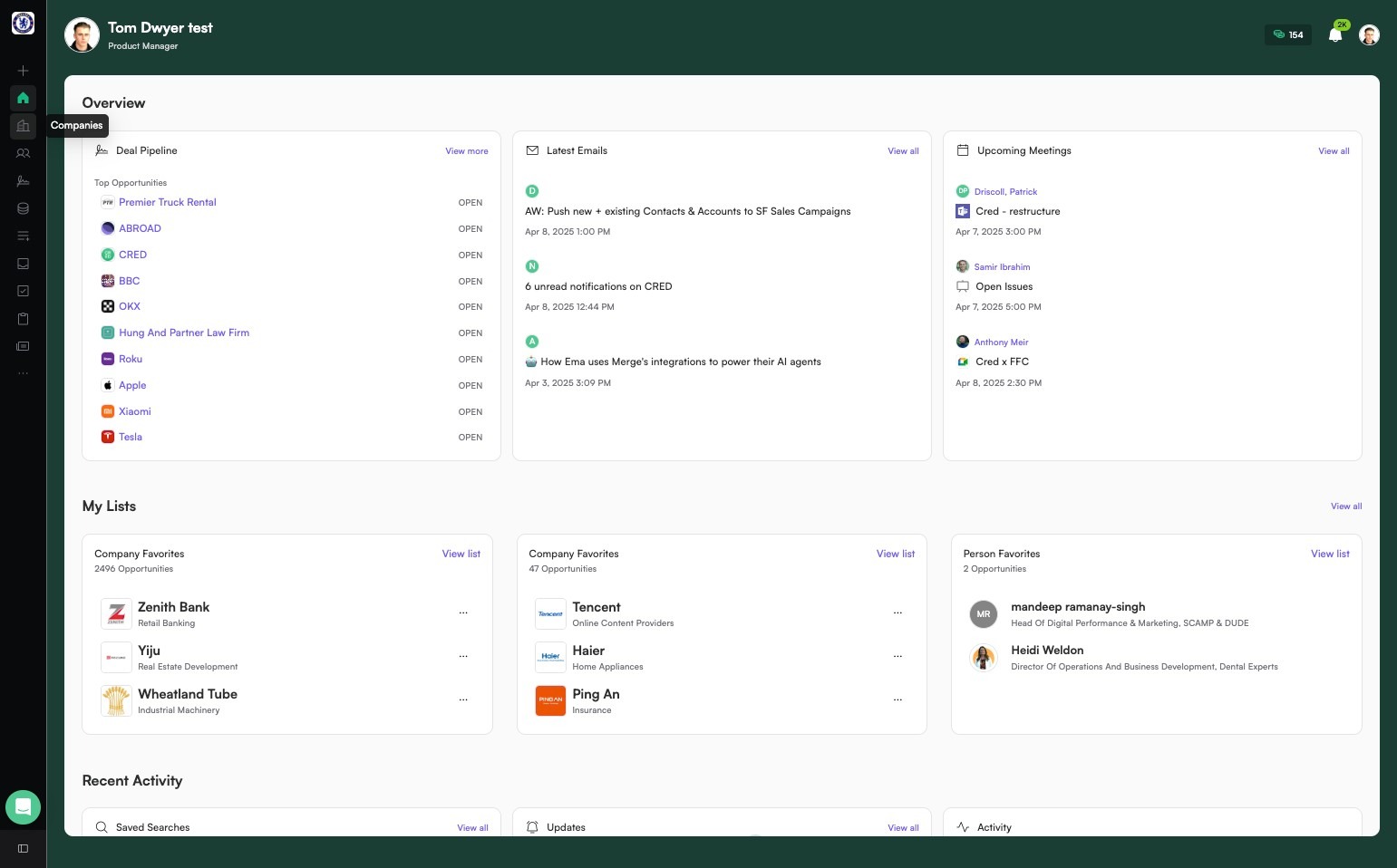
Task: Open the database stack sidebar icon
Action: coord(23,208)
